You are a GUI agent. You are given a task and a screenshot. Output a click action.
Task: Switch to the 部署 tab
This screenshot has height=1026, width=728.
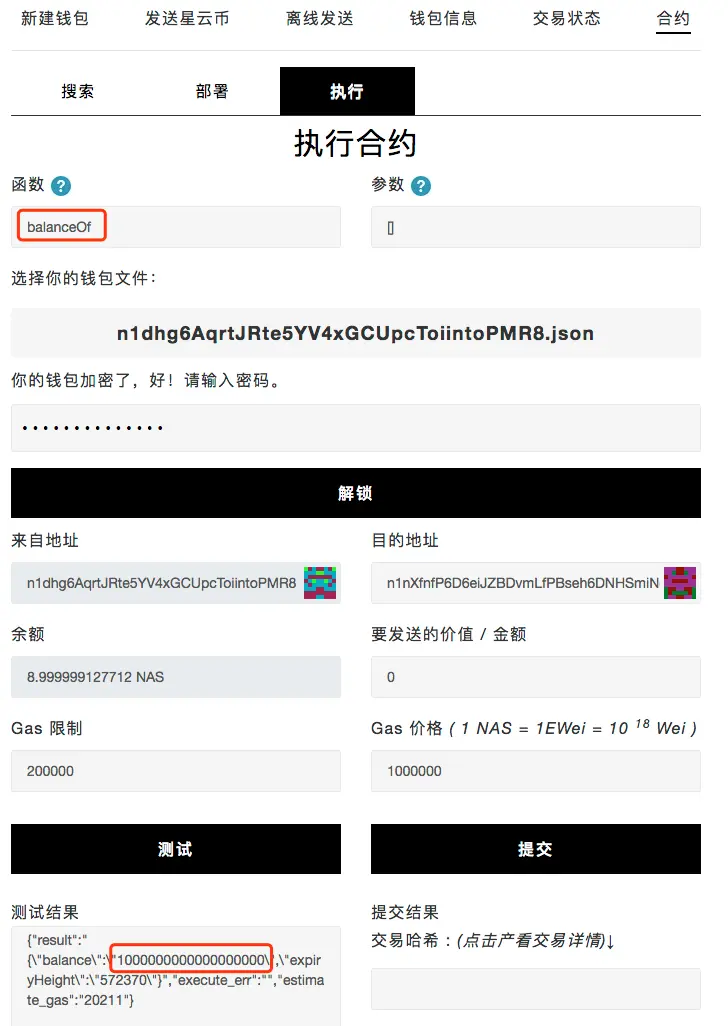pyautogui.click(x=212, y=91)
